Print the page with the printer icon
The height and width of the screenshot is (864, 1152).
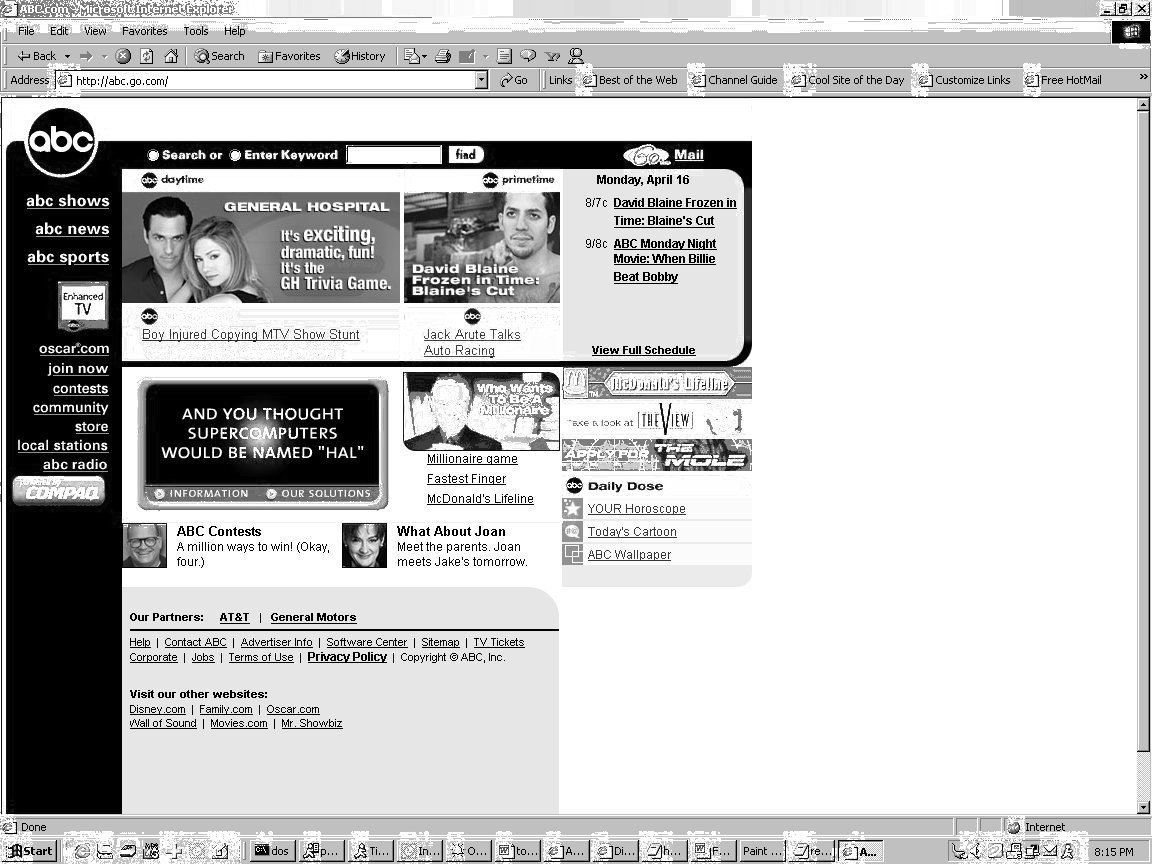point(443,56)
